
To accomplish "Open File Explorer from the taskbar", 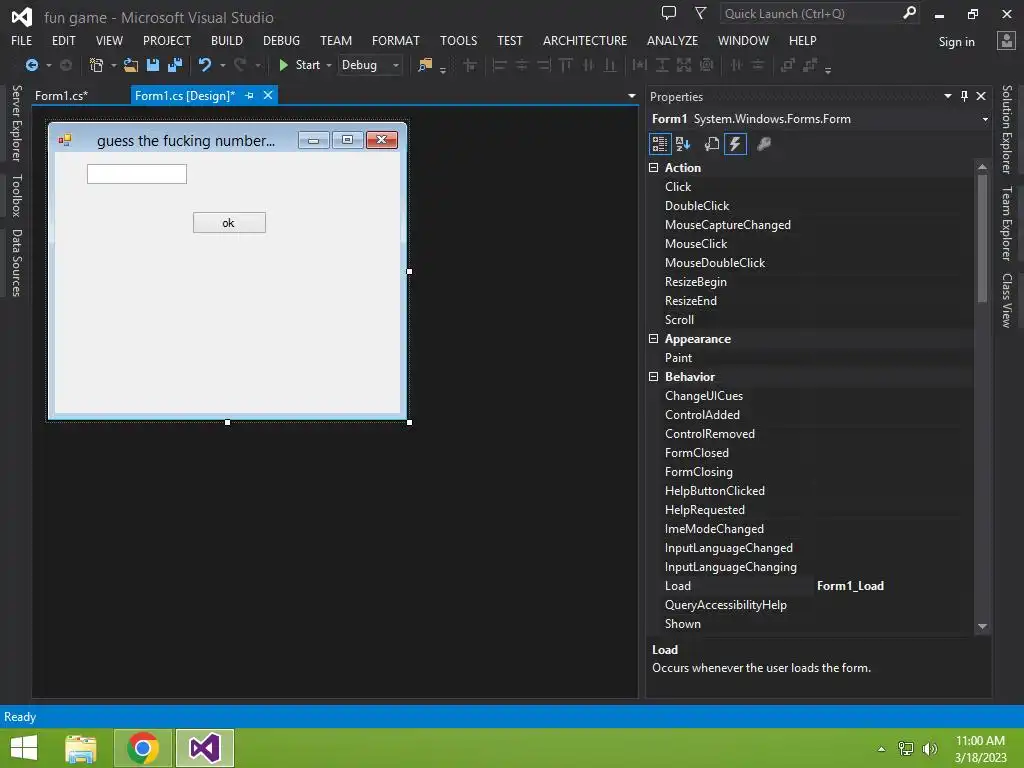I will tap(81, 748).
